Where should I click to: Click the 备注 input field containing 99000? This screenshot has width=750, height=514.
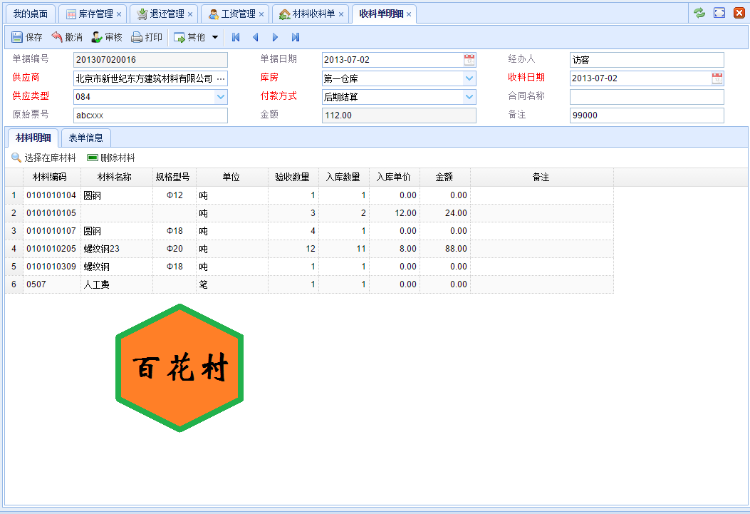(x=646, y=115)
